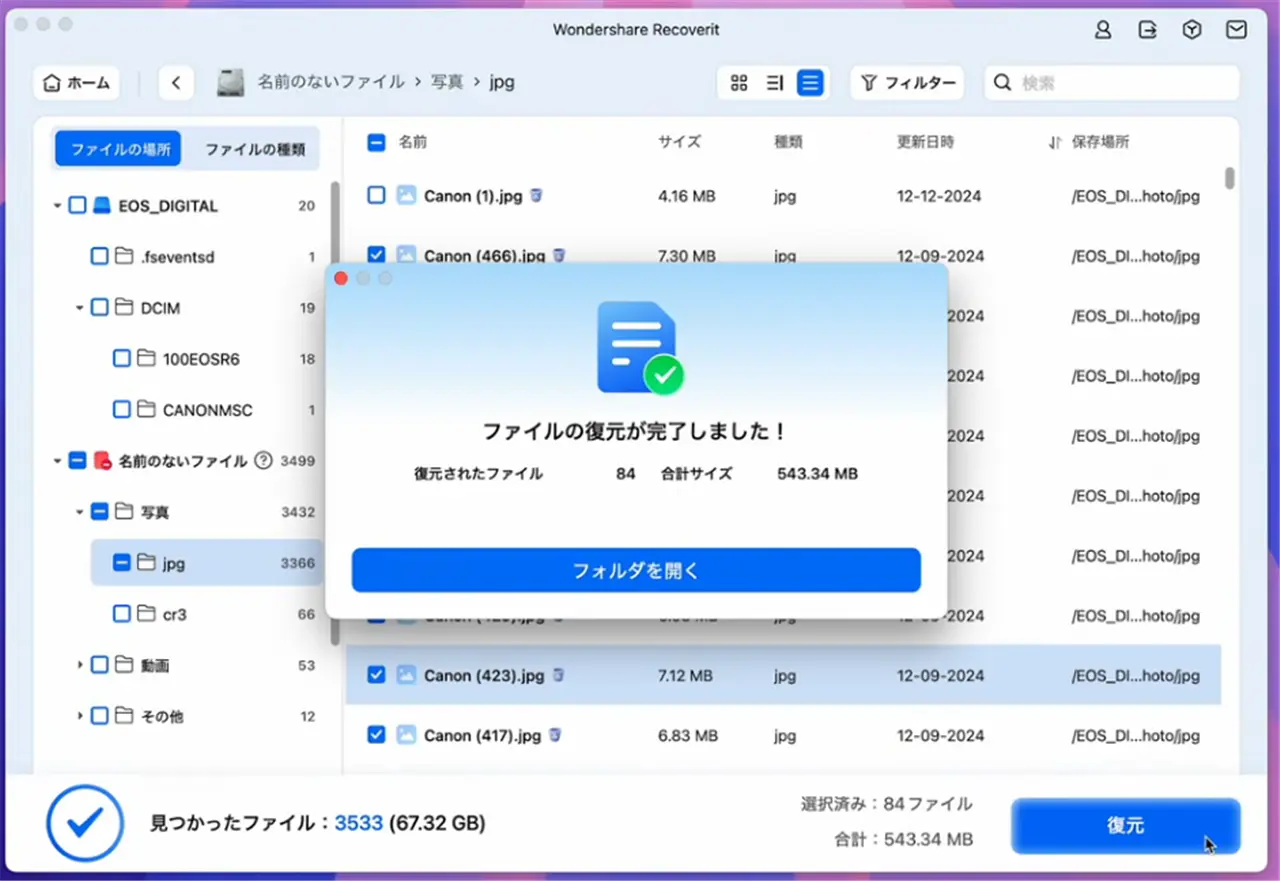Uncheck the Canon (423).jpg checkbox
Screen dimensions: 1280x881
pos(376,676)
